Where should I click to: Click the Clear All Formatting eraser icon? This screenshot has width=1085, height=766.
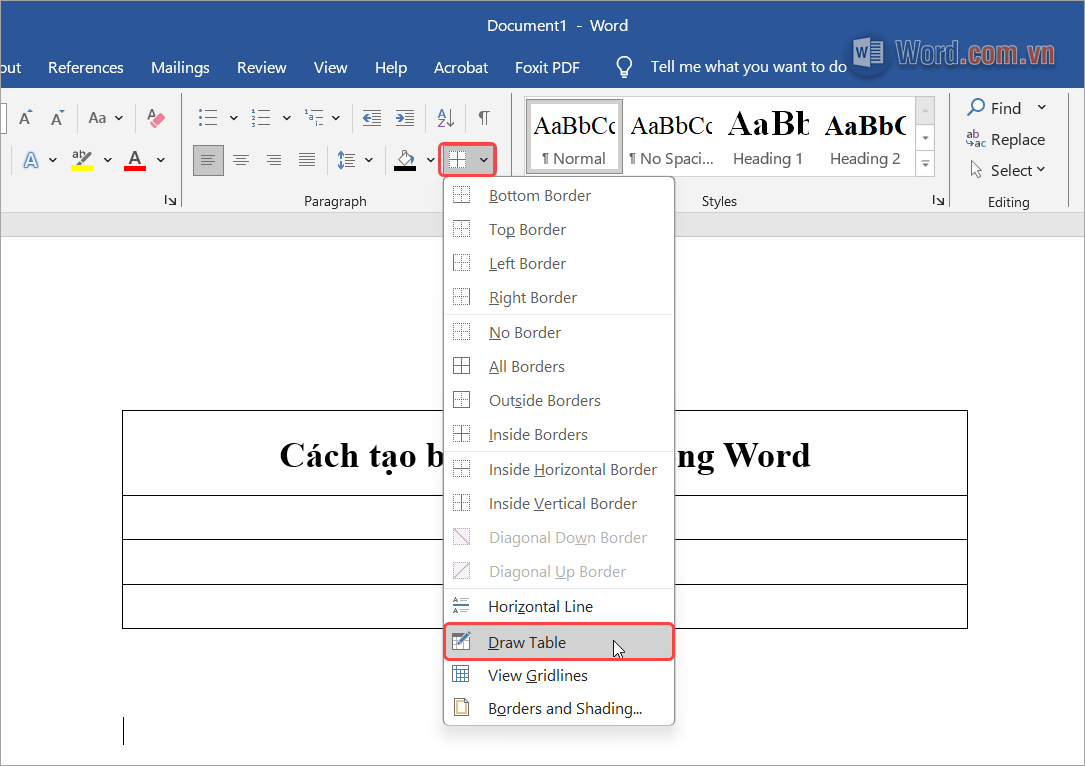155,118
